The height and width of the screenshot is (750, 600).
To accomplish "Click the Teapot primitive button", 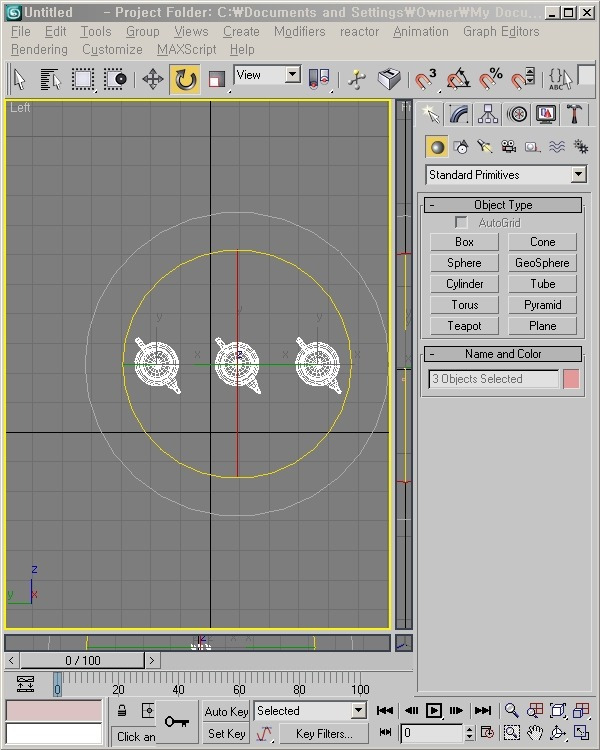I will coord(464,326).
